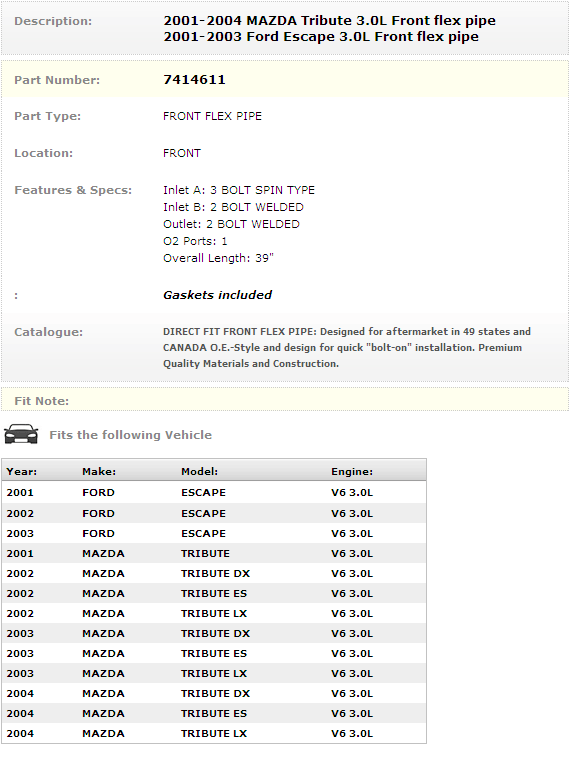Screen dimensions: 570x776
Task: Select part number 7414611
Action: (194, 80)
